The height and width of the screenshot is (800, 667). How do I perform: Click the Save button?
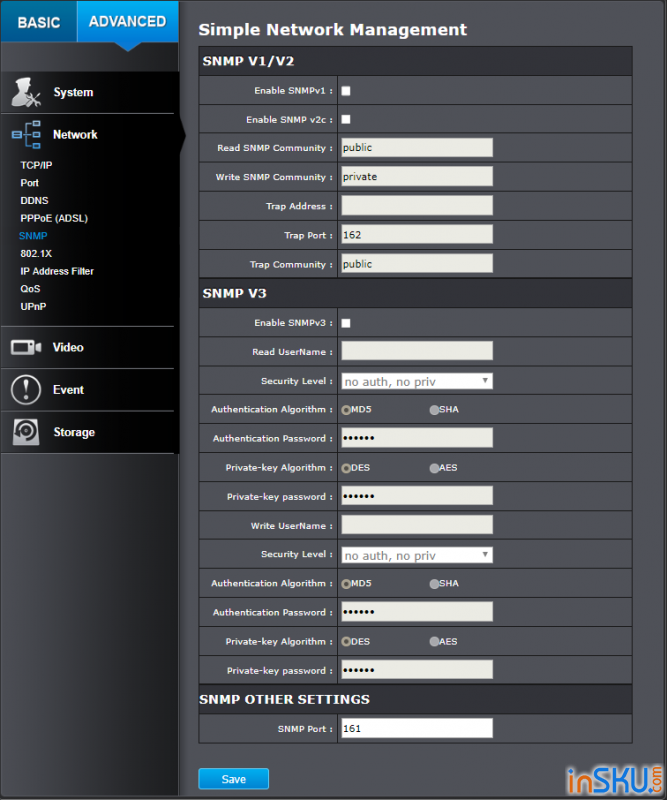(x=234, y=779)
